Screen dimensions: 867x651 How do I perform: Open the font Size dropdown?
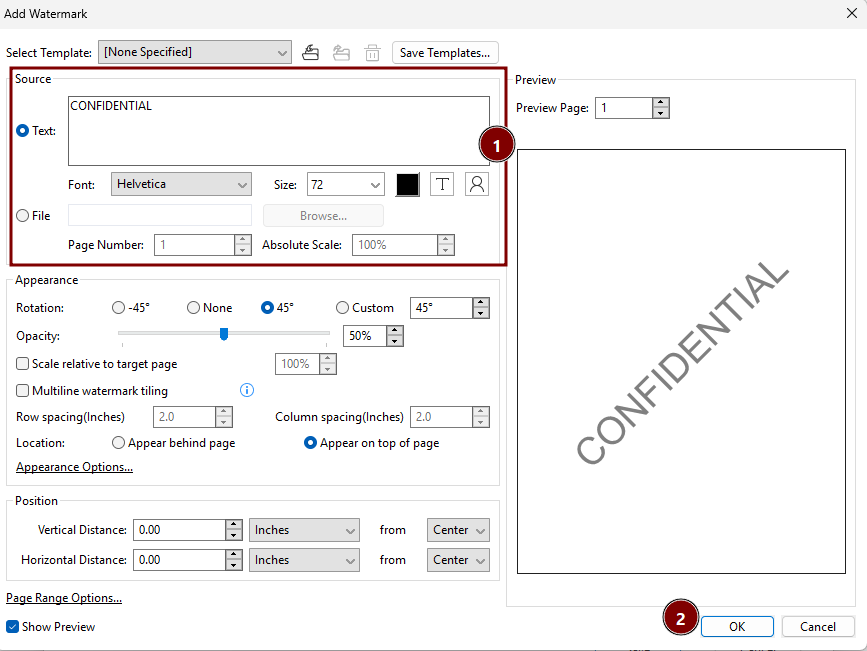(346, 184)
